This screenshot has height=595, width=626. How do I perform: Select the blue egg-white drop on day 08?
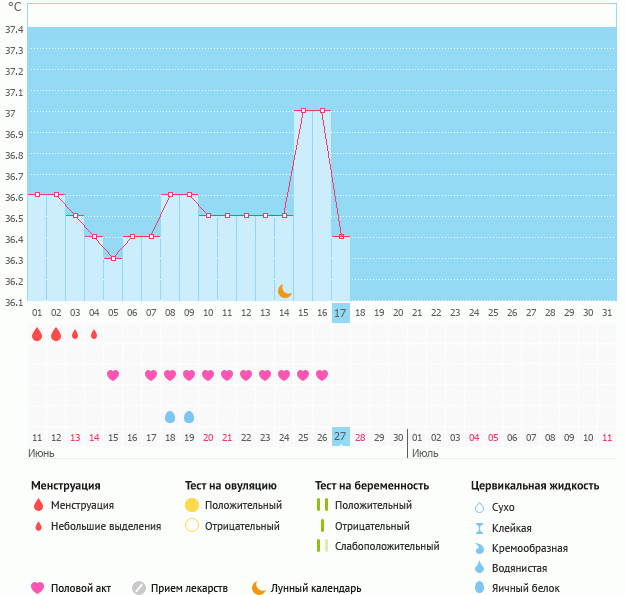[170, 416]
